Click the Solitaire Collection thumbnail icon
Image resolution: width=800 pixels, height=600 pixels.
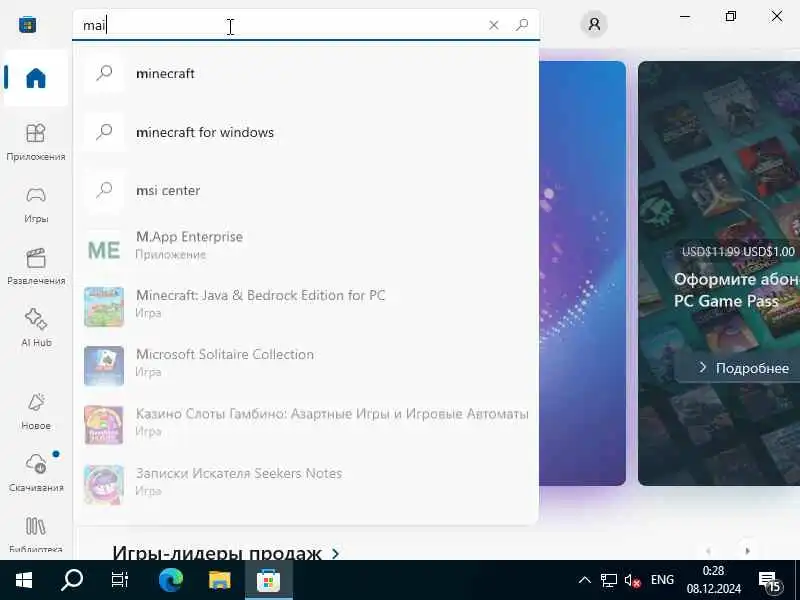tap(104, 366)
